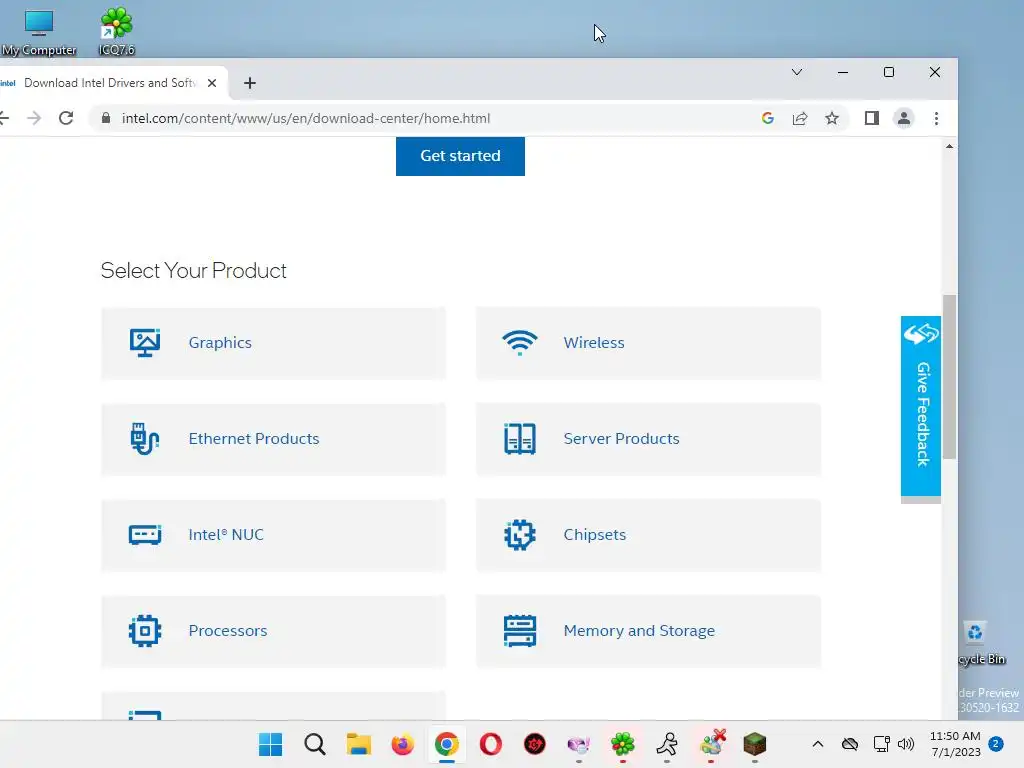
Task: Click the scrollbar up arrow
Action: click(x=950, y=146)
